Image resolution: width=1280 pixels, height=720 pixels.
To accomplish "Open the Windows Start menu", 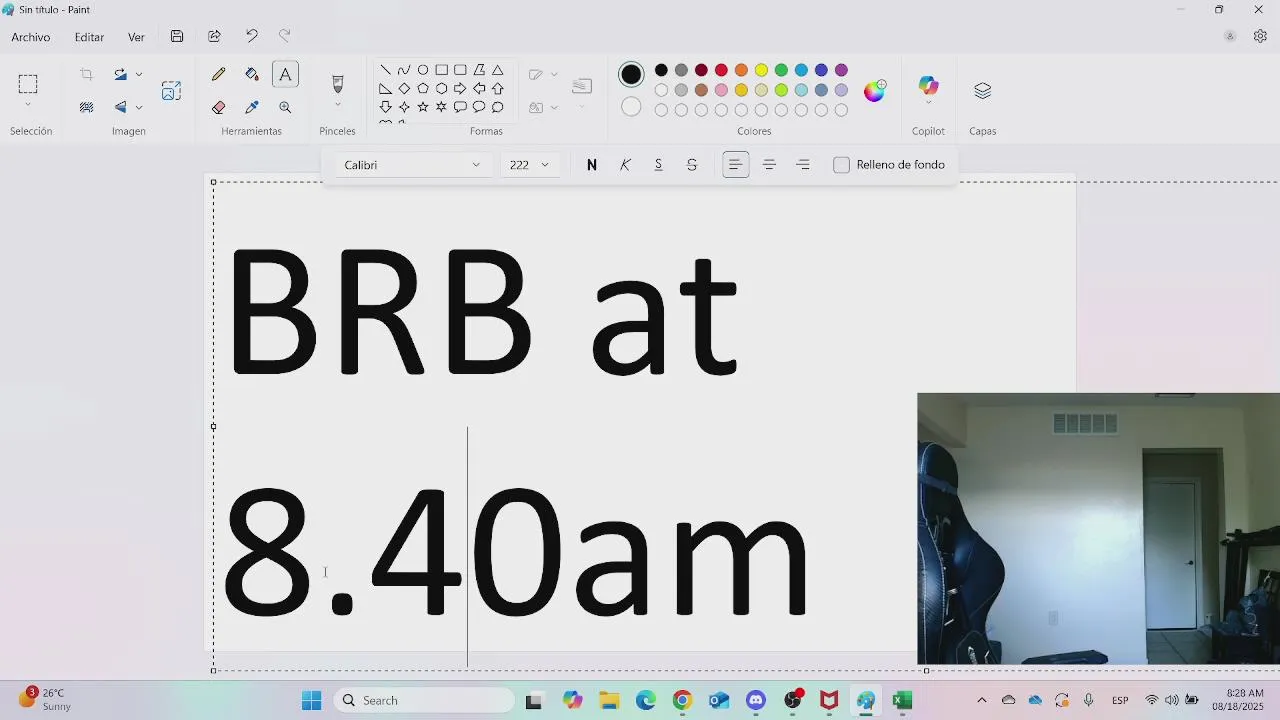I will pyautogui.click(x=312, y=700).
